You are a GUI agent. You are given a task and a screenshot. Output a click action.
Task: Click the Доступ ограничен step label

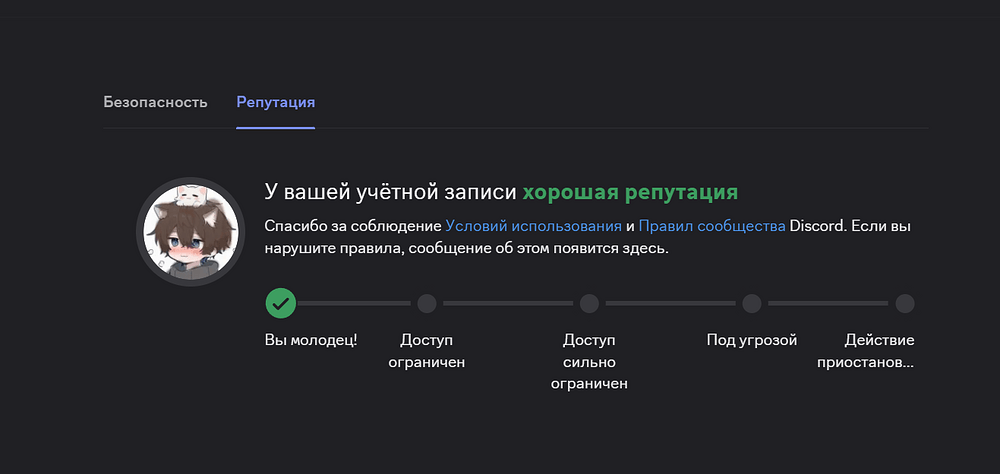[427, 351]
